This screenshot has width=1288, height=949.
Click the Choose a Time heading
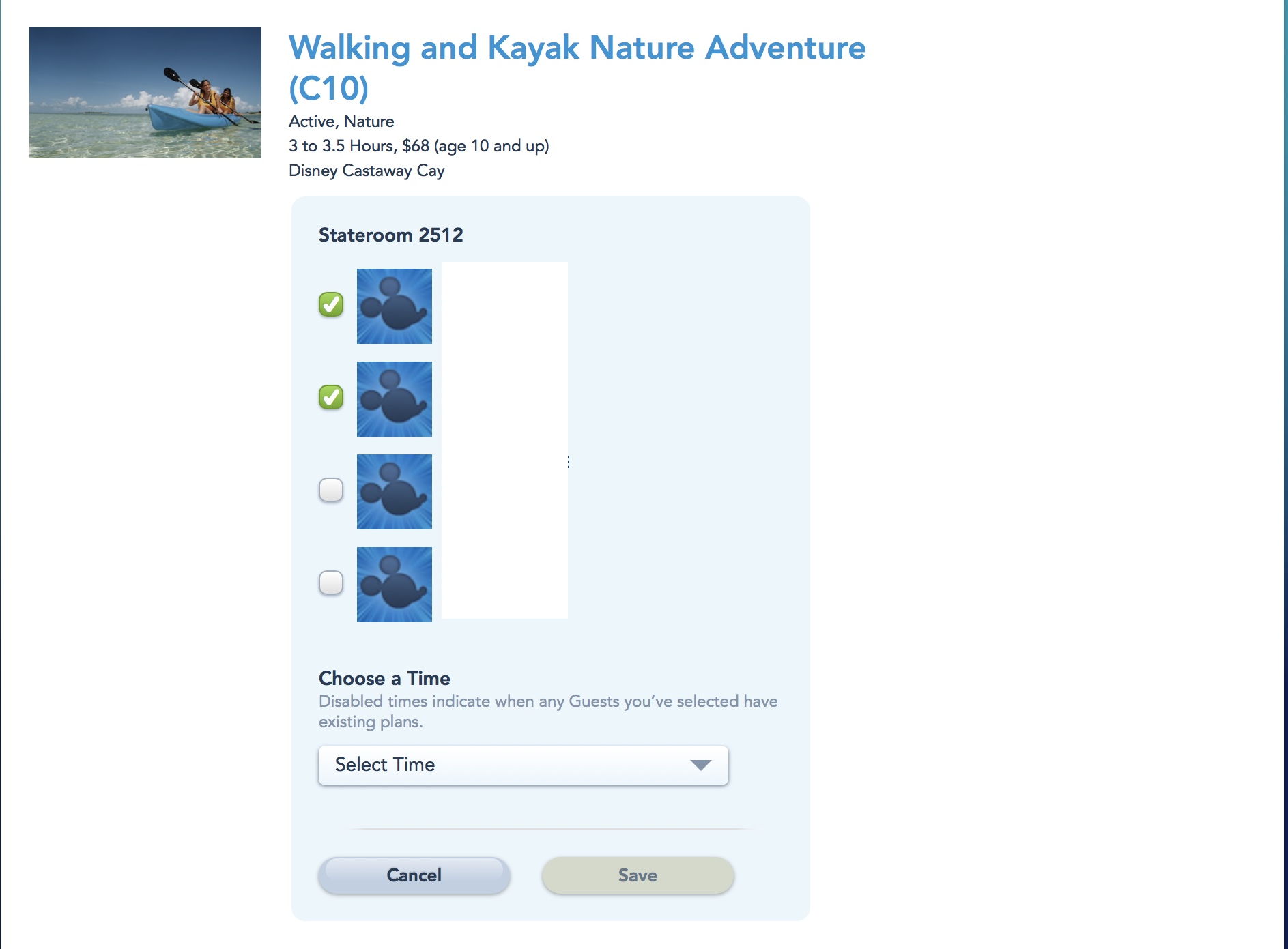click(x=384, y=678)
